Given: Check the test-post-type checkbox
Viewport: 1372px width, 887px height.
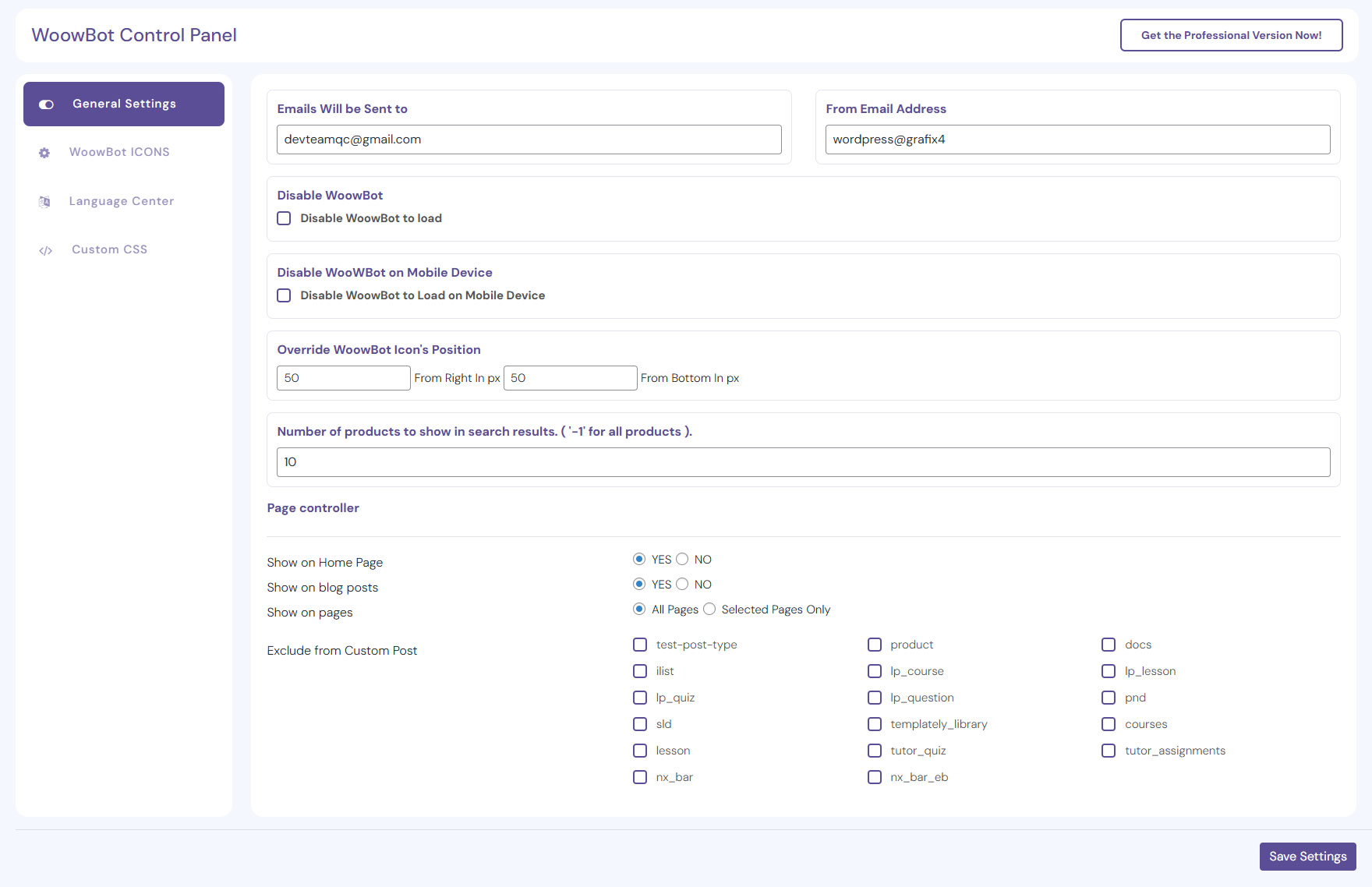Looking at the screenshot, I should point(640,645).
